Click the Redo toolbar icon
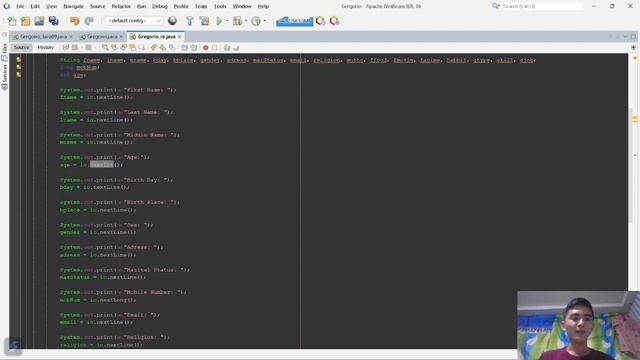 [89, 21]
